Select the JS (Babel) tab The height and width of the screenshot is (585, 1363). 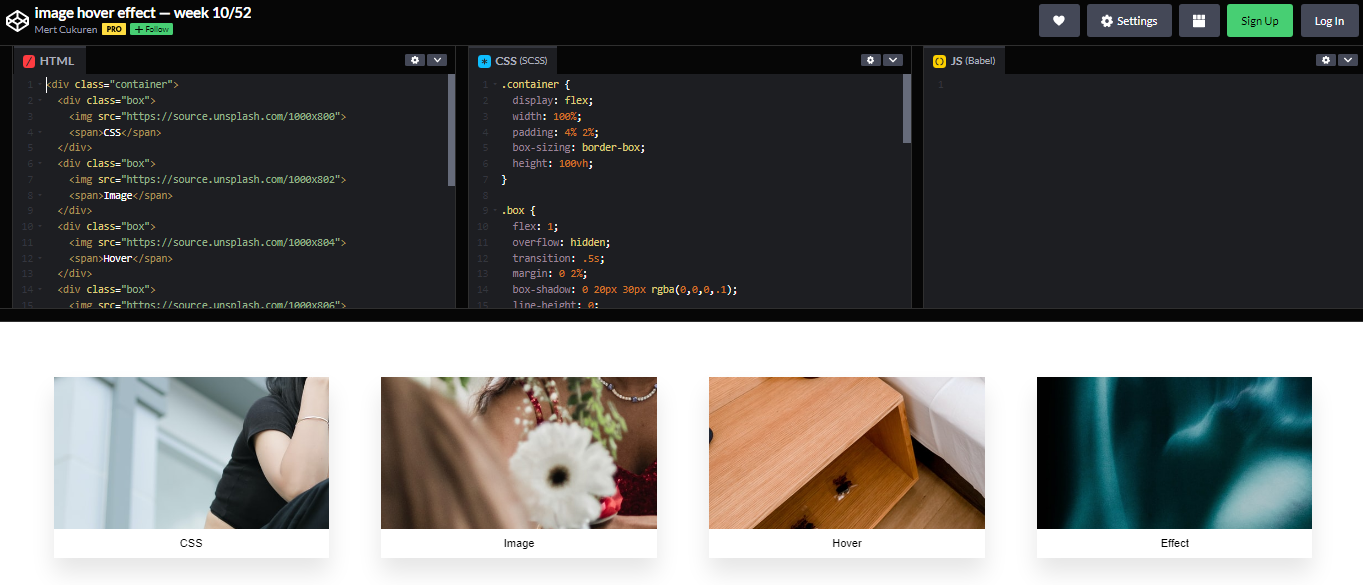pyautogui.click(x=970, y=60)
